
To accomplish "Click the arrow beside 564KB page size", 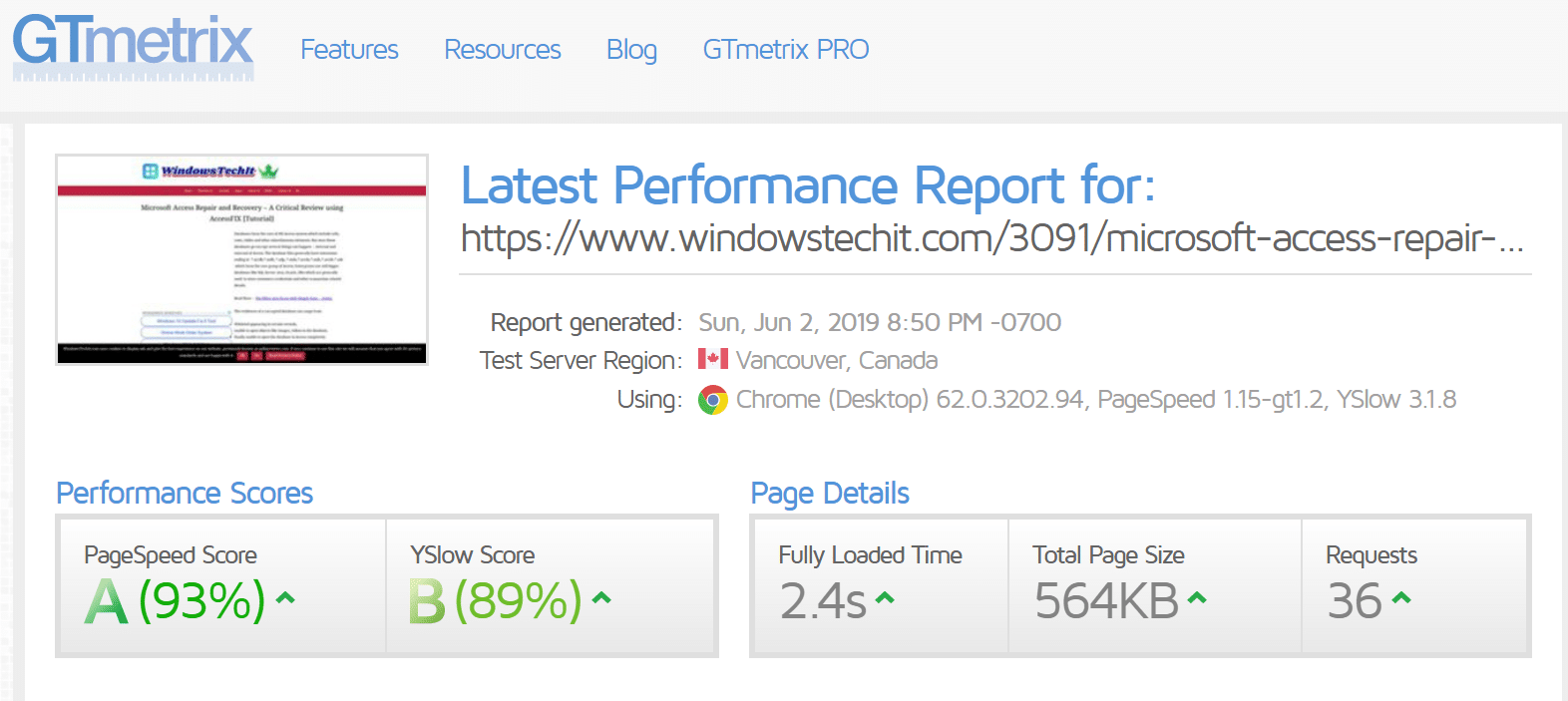I will (1197, 598).
